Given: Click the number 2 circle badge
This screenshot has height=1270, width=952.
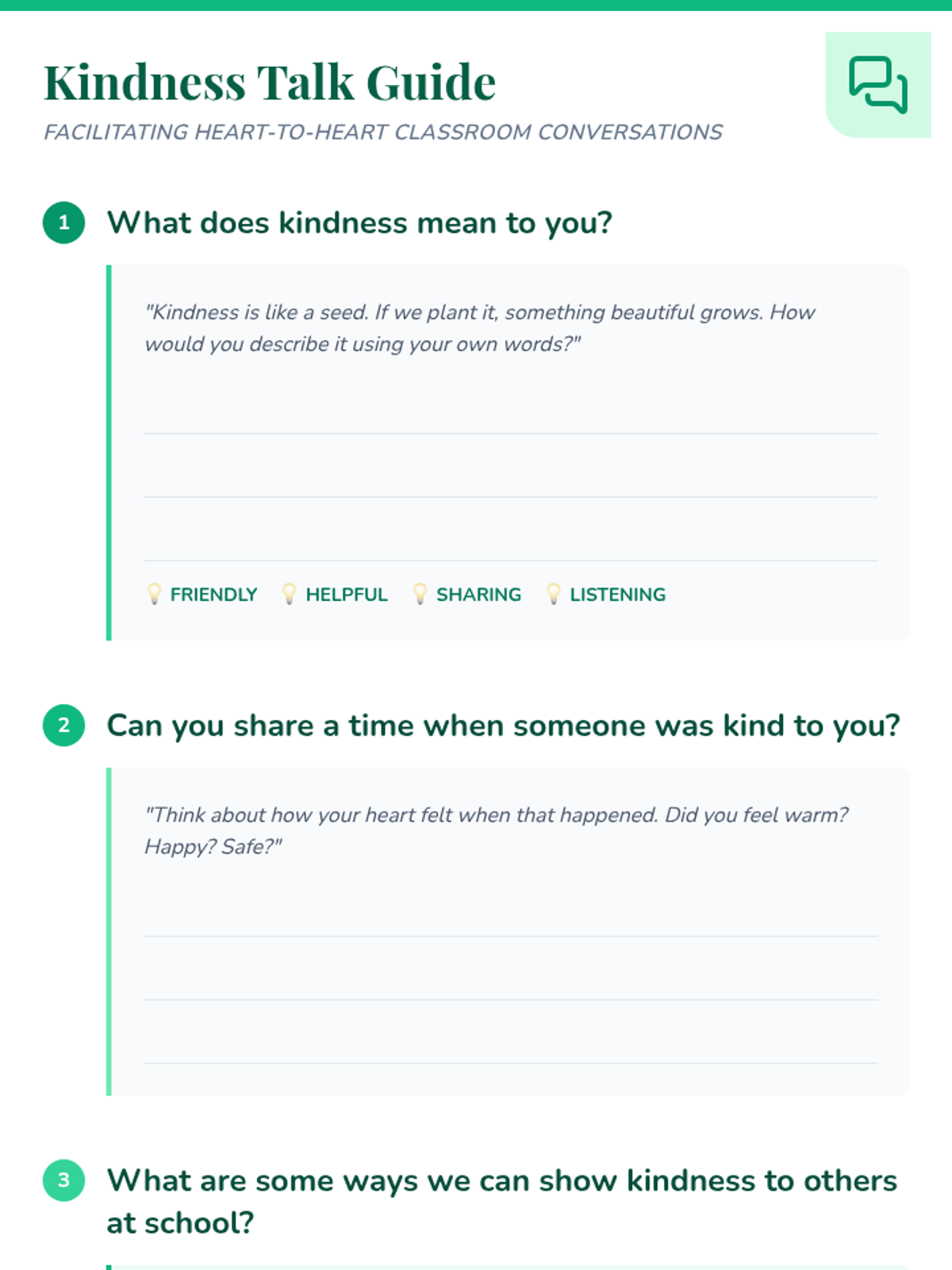Looking at the screenshot, I should (x=64, y=725).
